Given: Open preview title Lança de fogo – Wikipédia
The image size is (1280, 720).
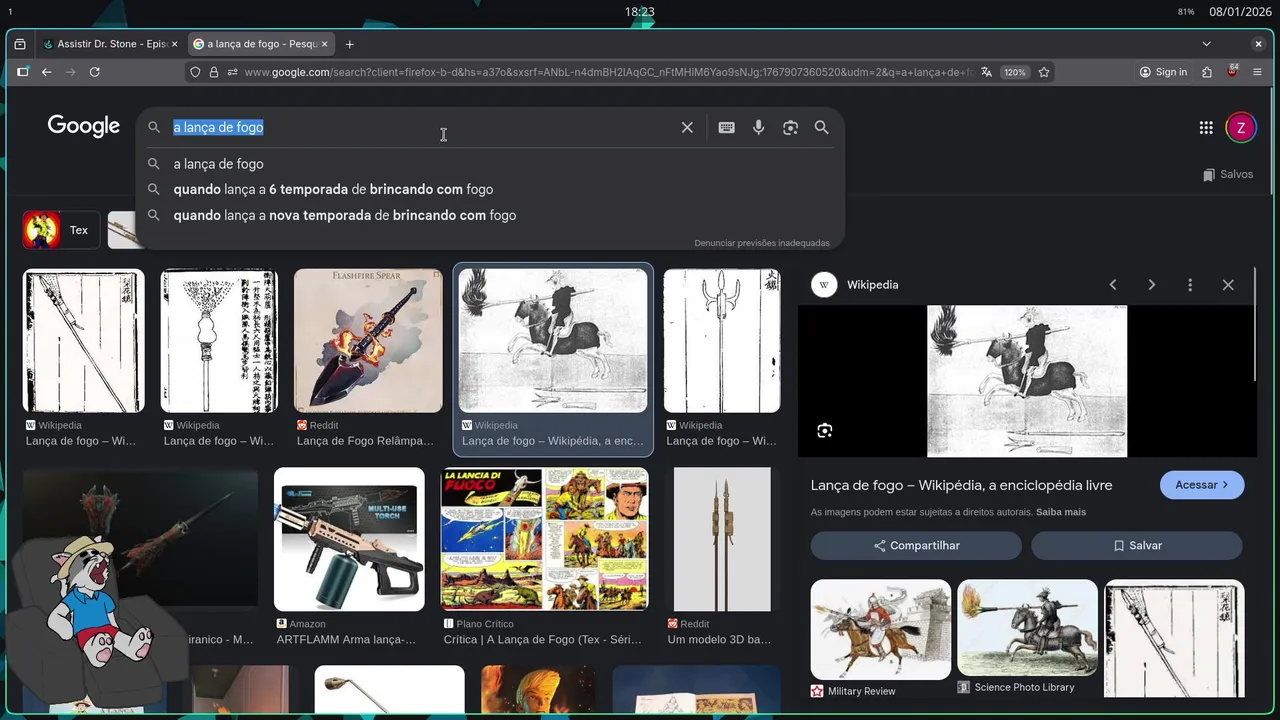Looking at the screenshot, I should tap(962, 485).
